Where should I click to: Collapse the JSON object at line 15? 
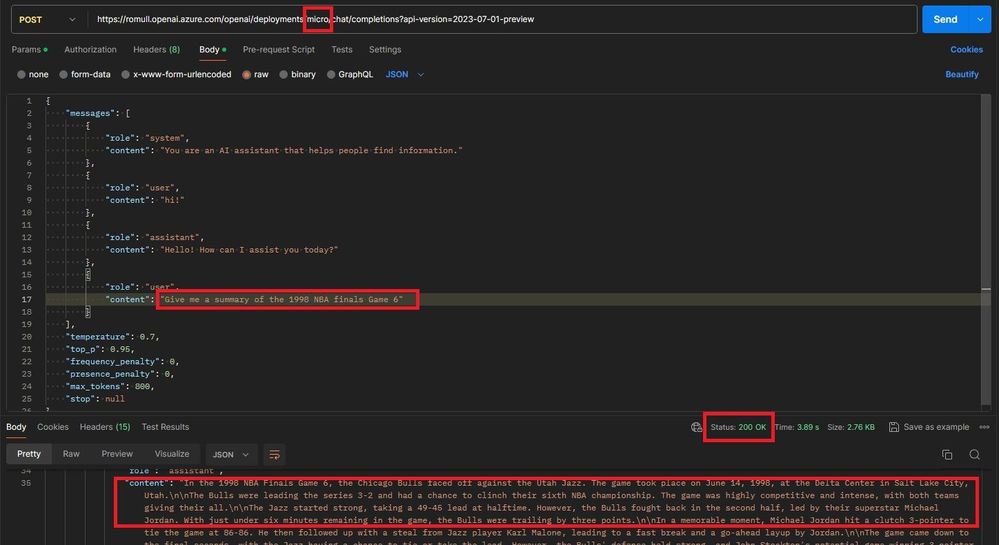click(88, 275)
